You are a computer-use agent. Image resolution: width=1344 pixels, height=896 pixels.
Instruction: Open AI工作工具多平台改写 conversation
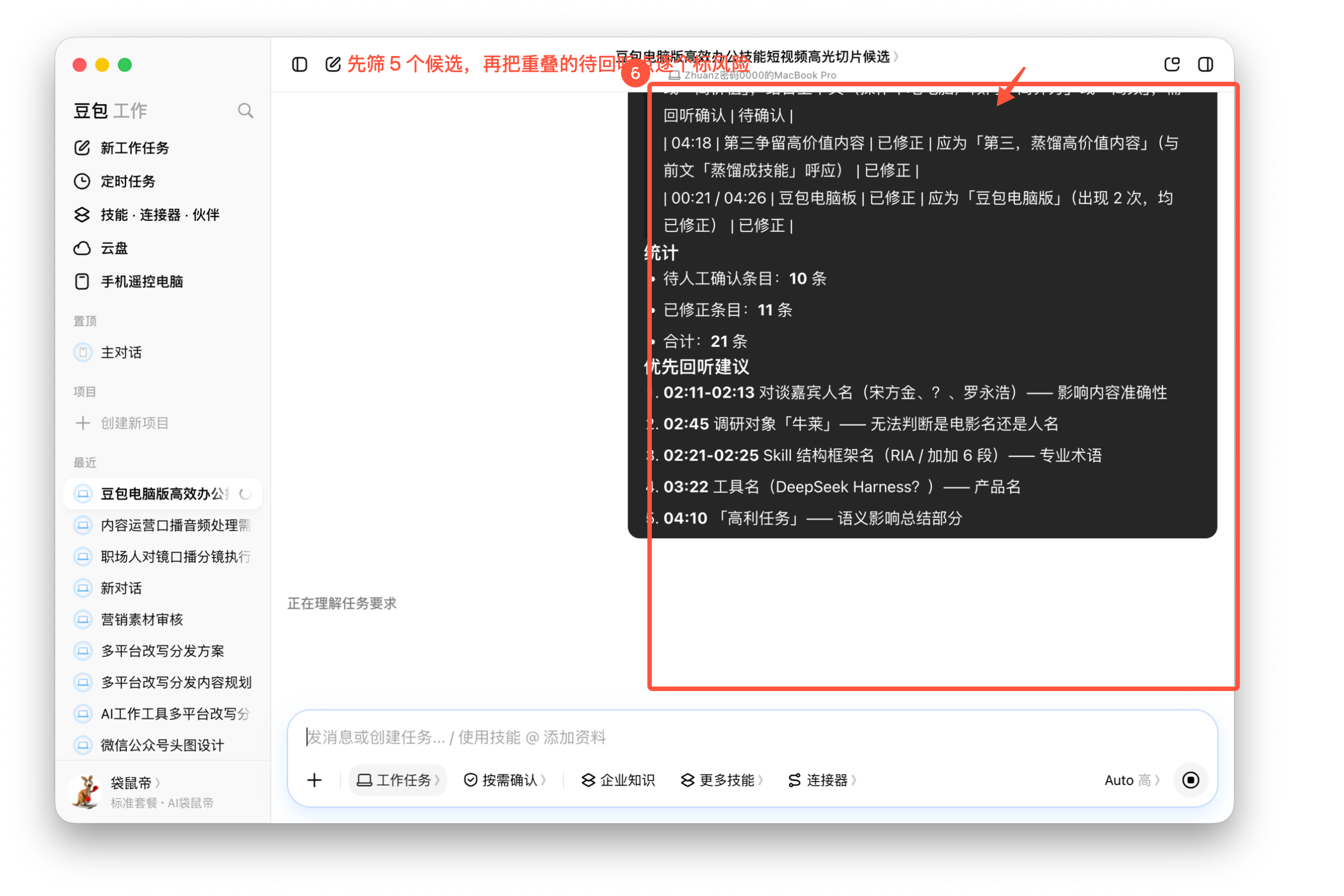pos(162,713)
